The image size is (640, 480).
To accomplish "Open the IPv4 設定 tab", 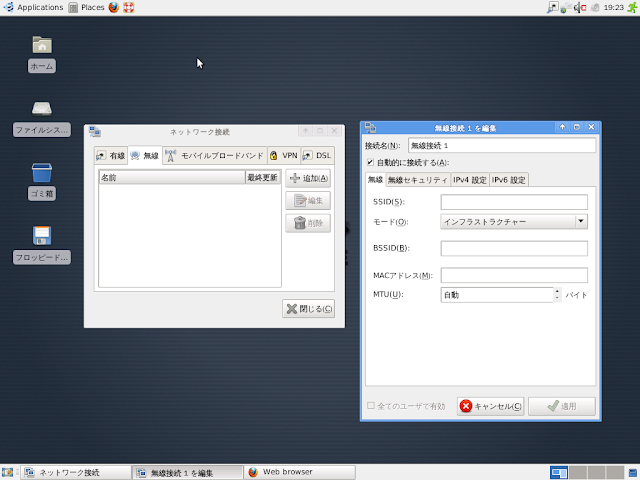I will (x=470, y=180).
